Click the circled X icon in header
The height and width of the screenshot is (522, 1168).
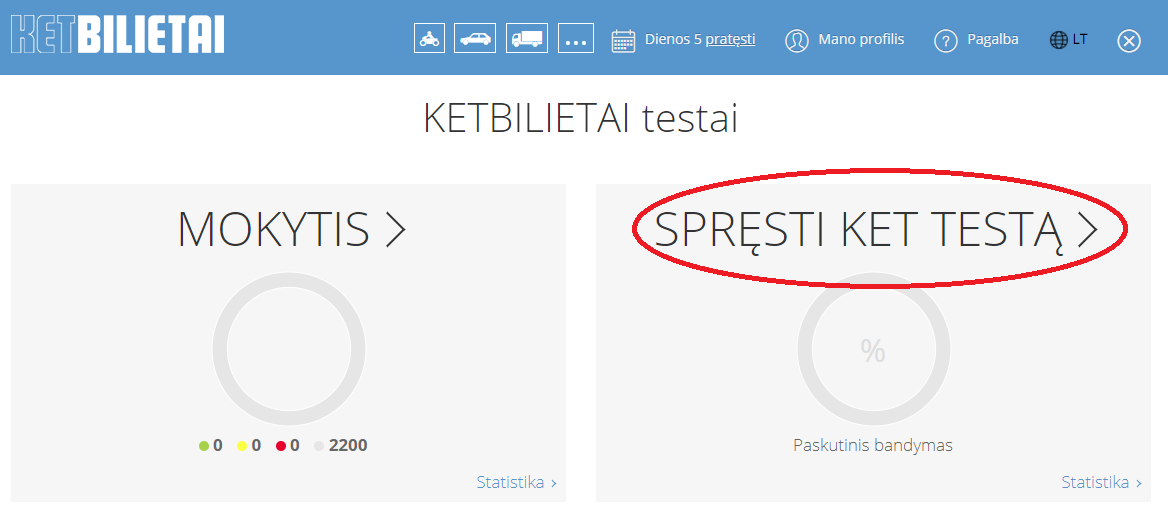pyautogui.click(x=1129, y=41)
